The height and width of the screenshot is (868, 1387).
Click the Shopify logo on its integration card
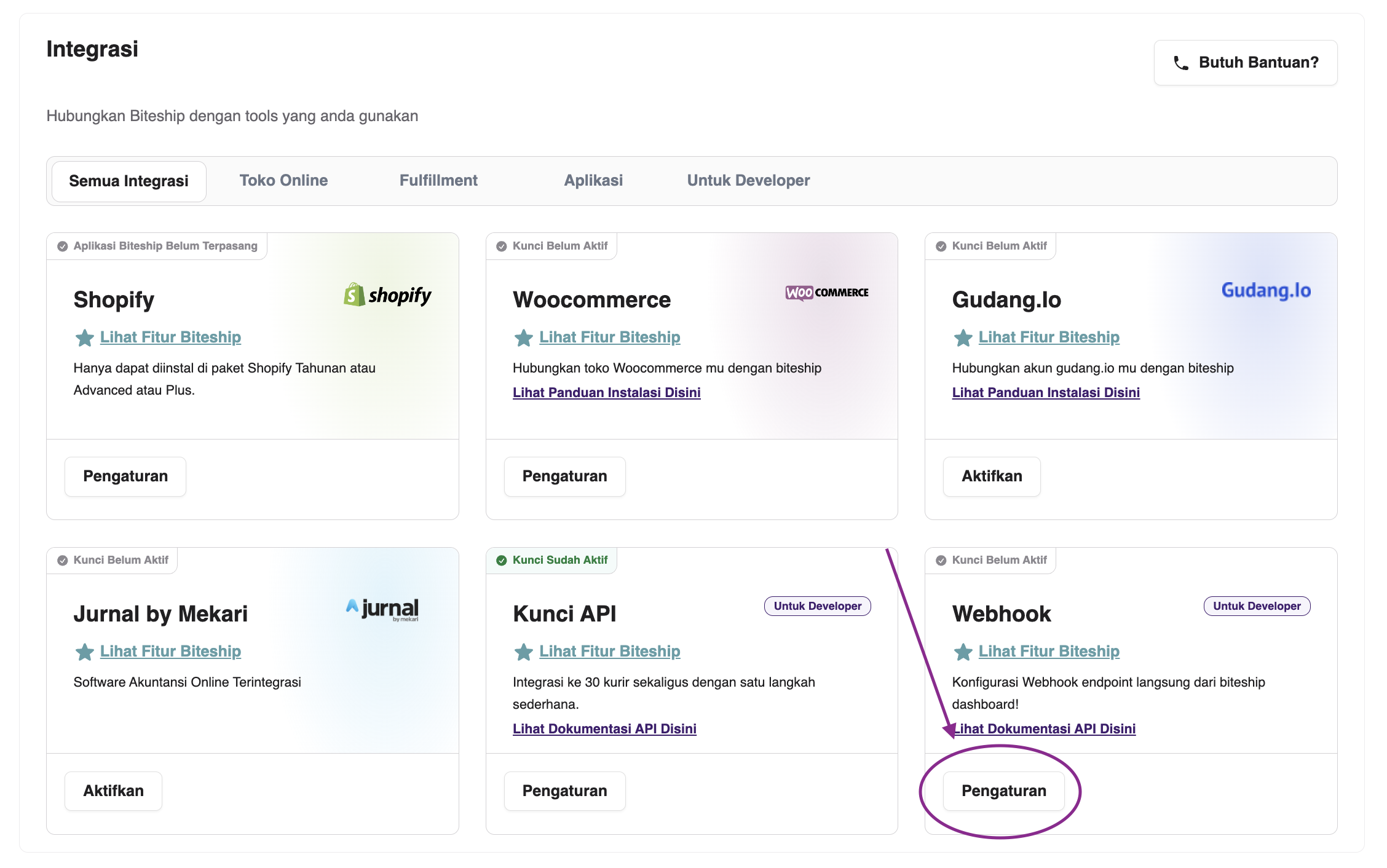tap(387, 296)
